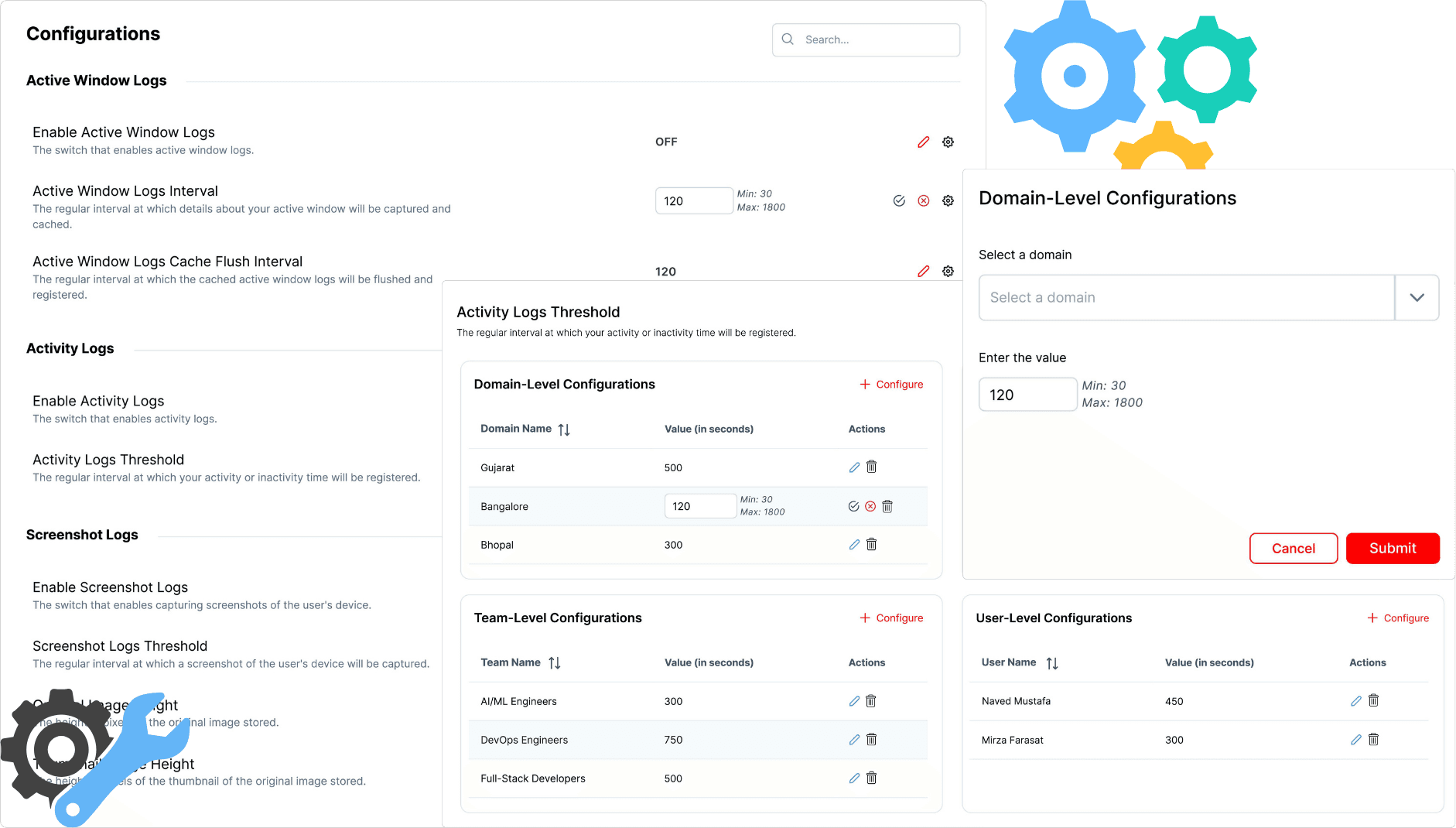Confirm the Bangalore value with check icon
This screenshot has width=1456, height=828.
tap(853, 506)
